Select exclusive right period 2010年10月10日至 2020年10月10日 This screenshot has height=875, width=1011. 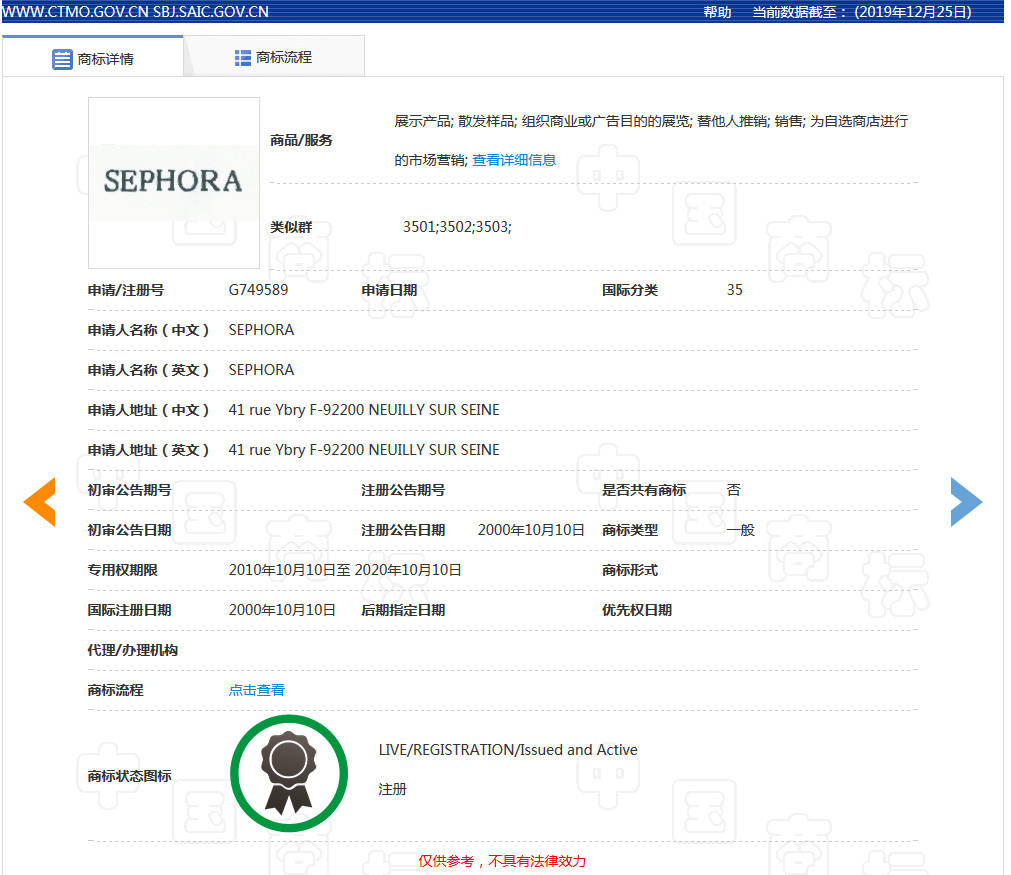coord(345,569)
